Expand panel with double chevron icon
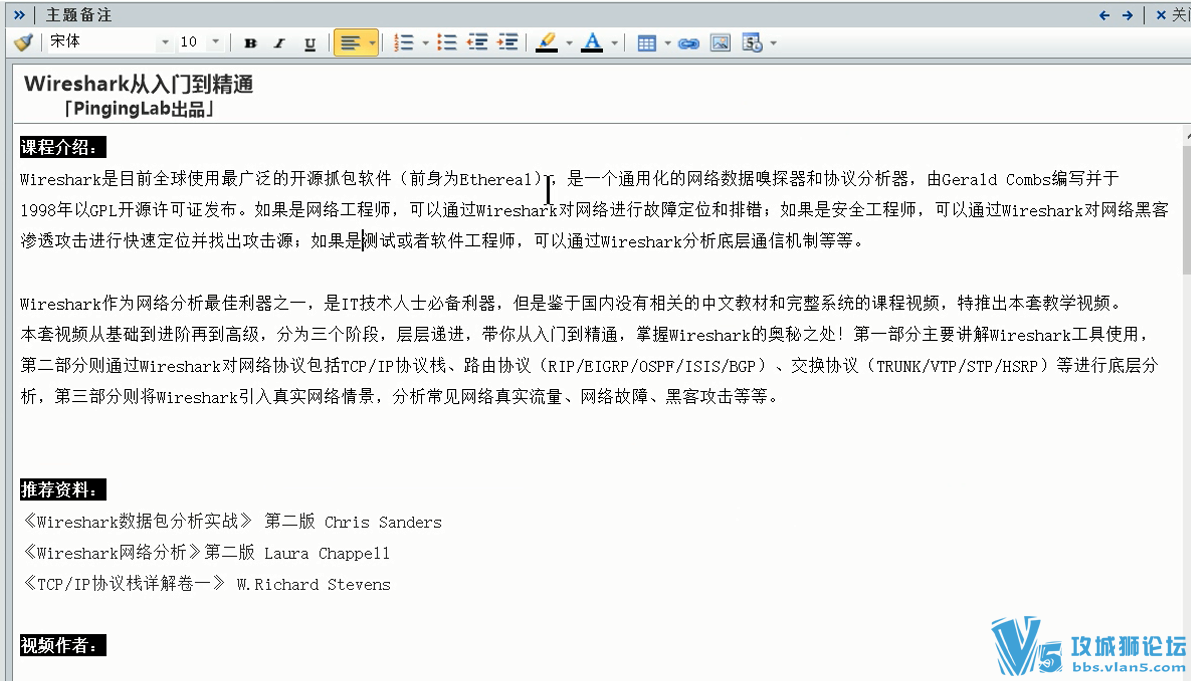The width and height of the screenshot is (1191, 681). [x=19, y=14]
